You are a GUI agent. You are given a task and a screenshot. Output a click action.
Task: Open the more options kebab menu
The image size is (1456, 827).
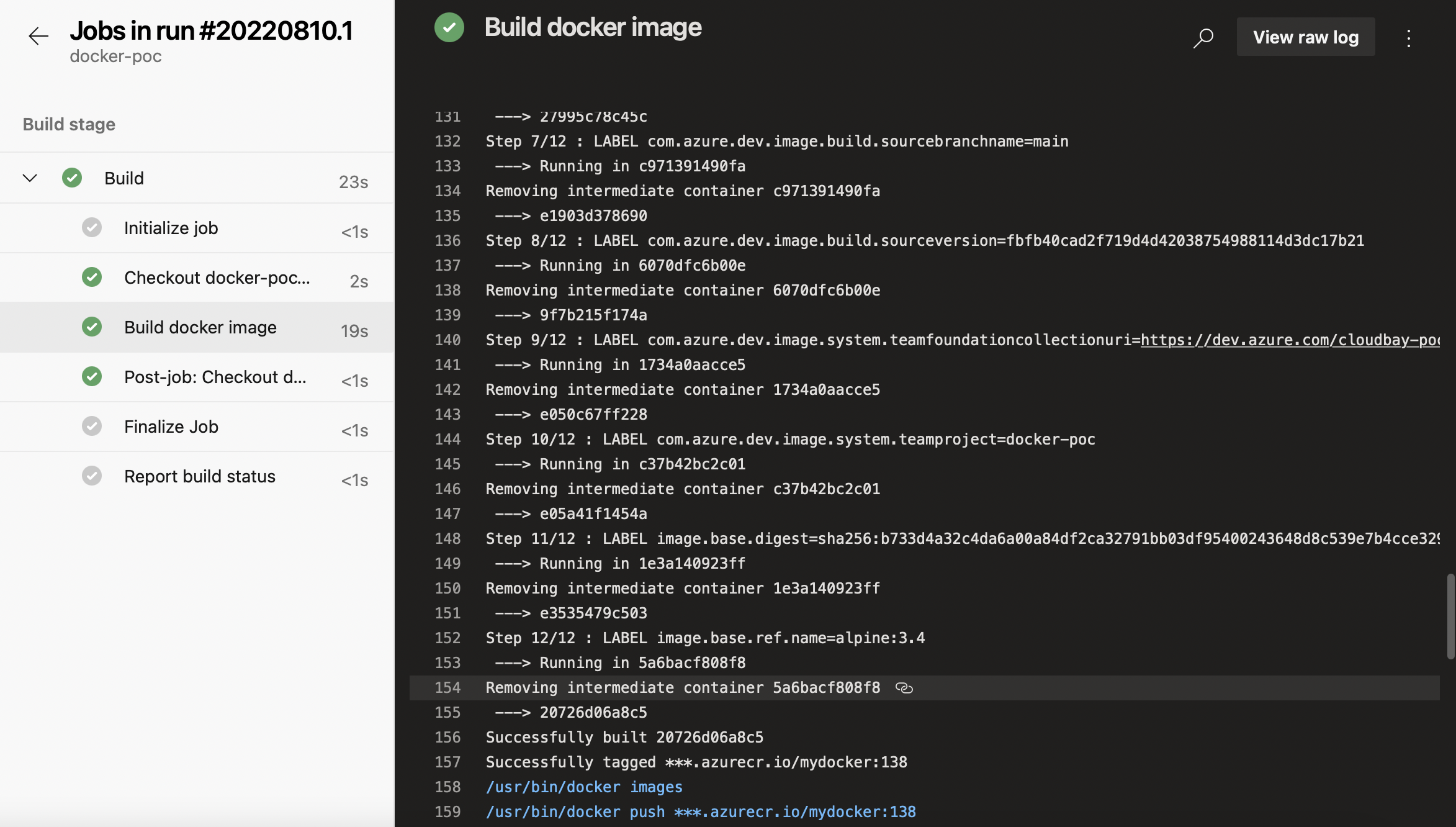coord(1409,38)
